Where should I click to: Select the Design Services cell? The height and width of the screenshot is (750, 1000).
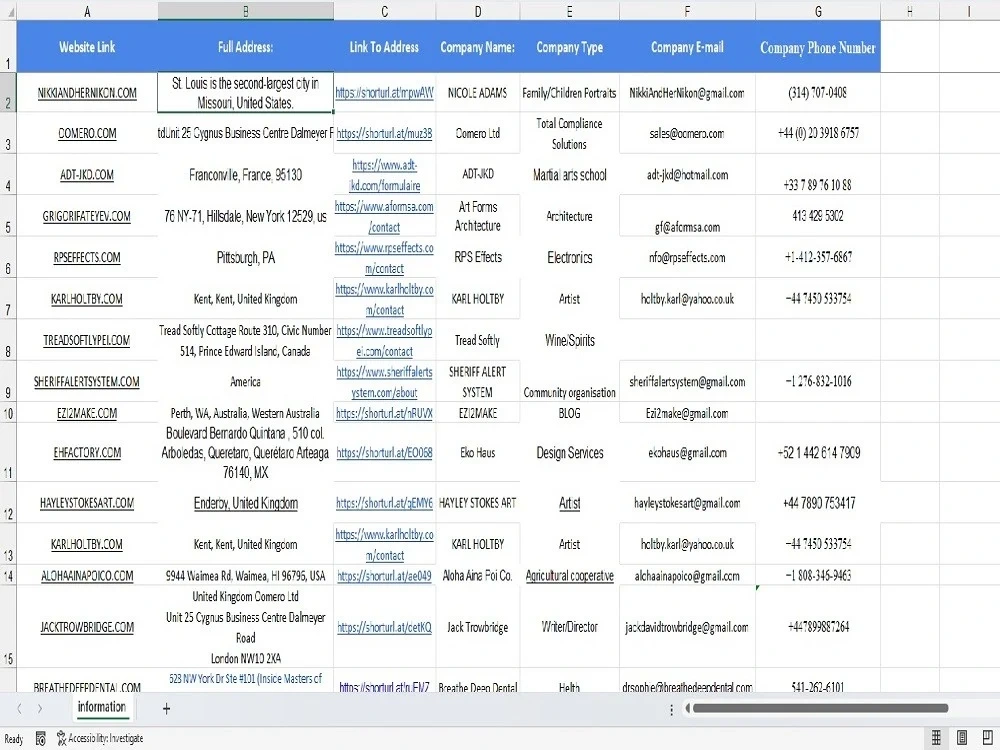(570, 453)
